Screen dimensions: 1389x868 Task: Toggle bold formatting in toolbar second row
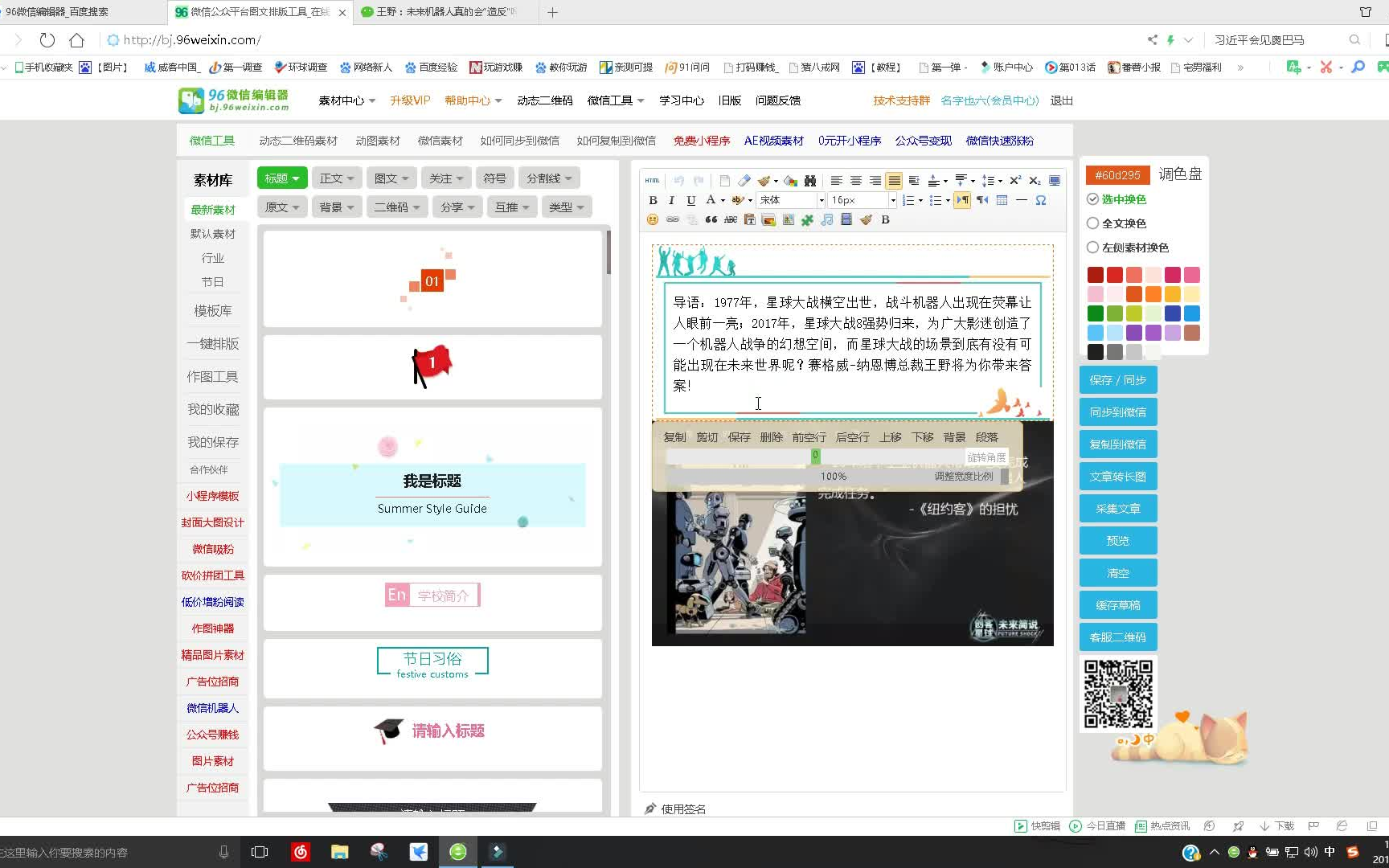(653, 200)
